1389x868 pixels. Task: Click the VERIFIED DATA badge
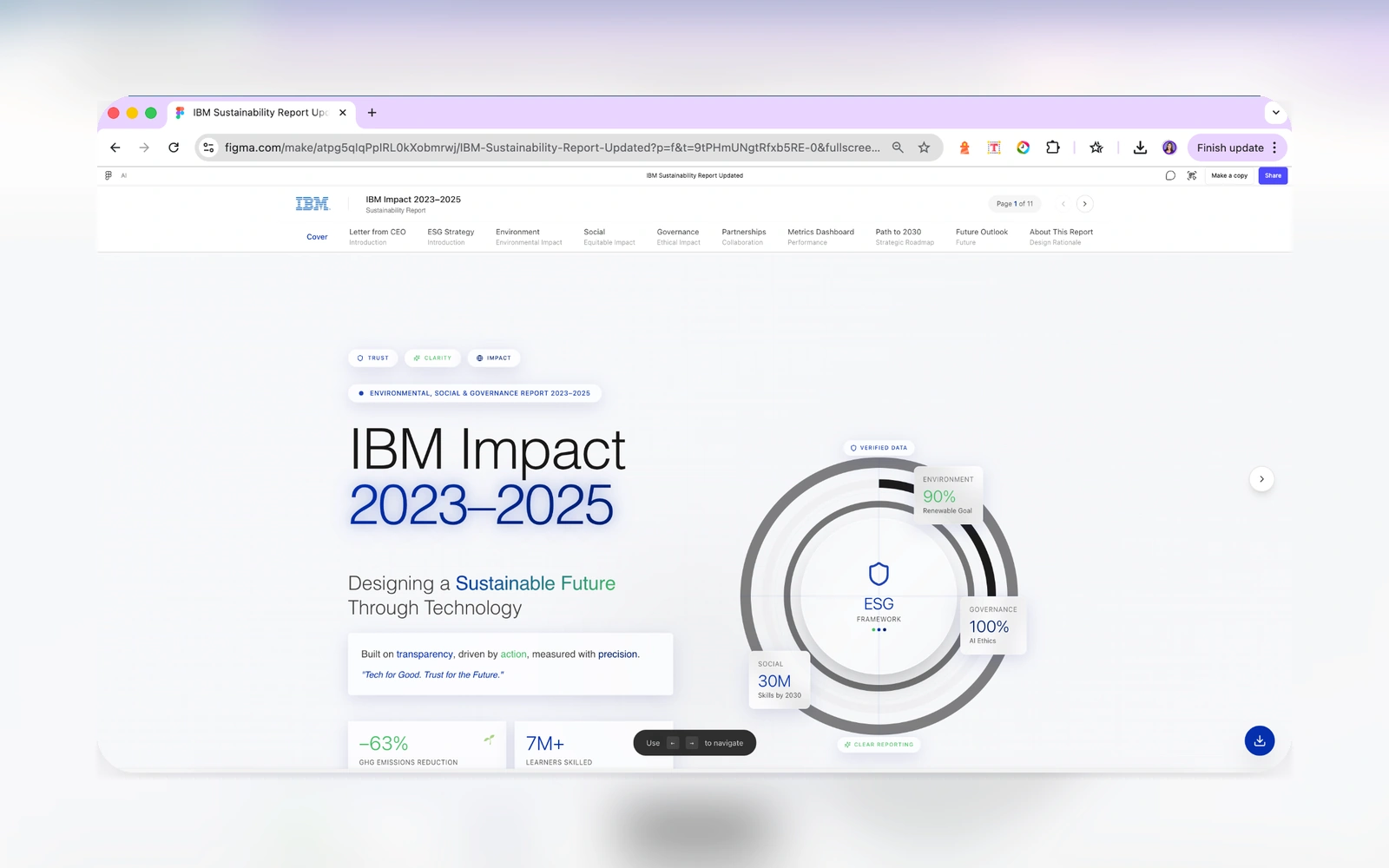879,448
